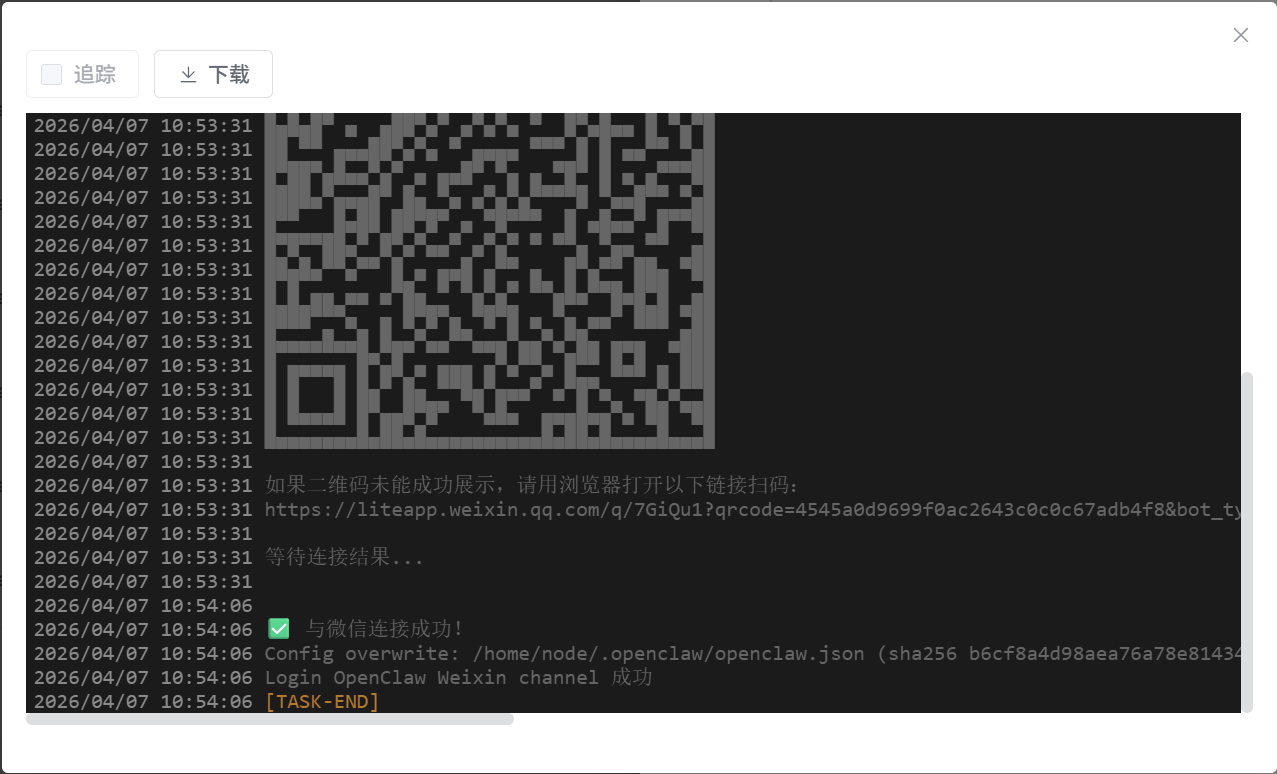This screenshot has width=1277, height=774.
Task: Click the QR code image
Action: click(x=490, y=281)
